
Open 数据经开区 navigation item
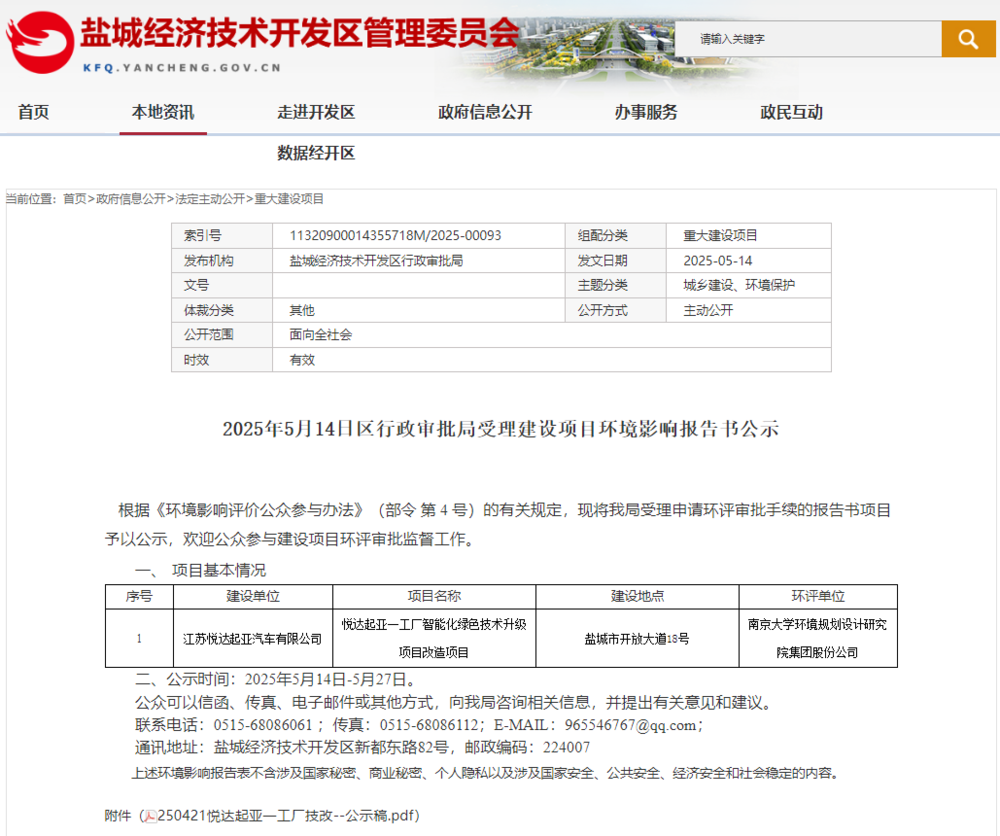click(316, 153)
